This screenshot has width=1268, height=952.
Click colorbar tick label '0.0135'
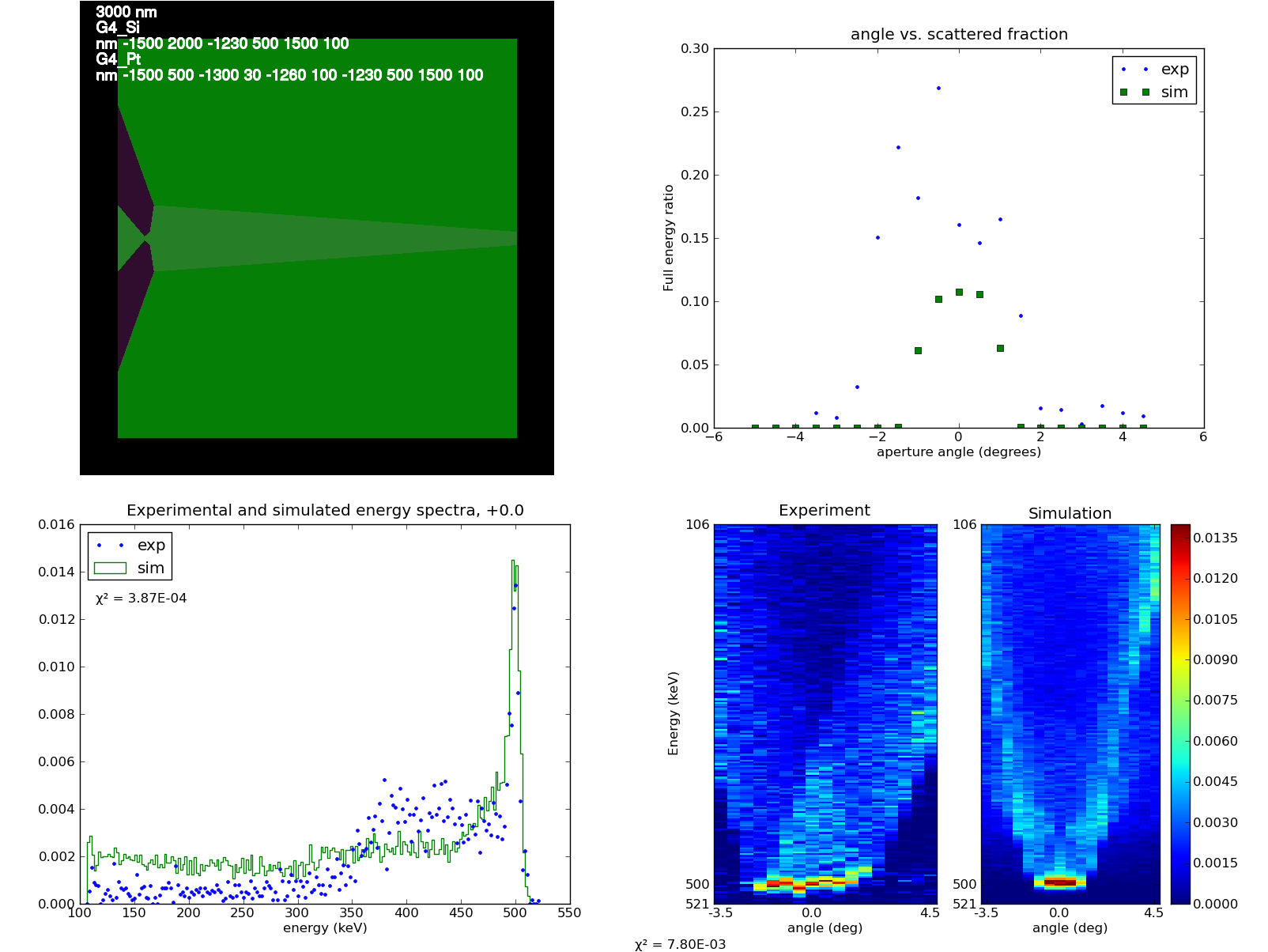coord(1216,538)
